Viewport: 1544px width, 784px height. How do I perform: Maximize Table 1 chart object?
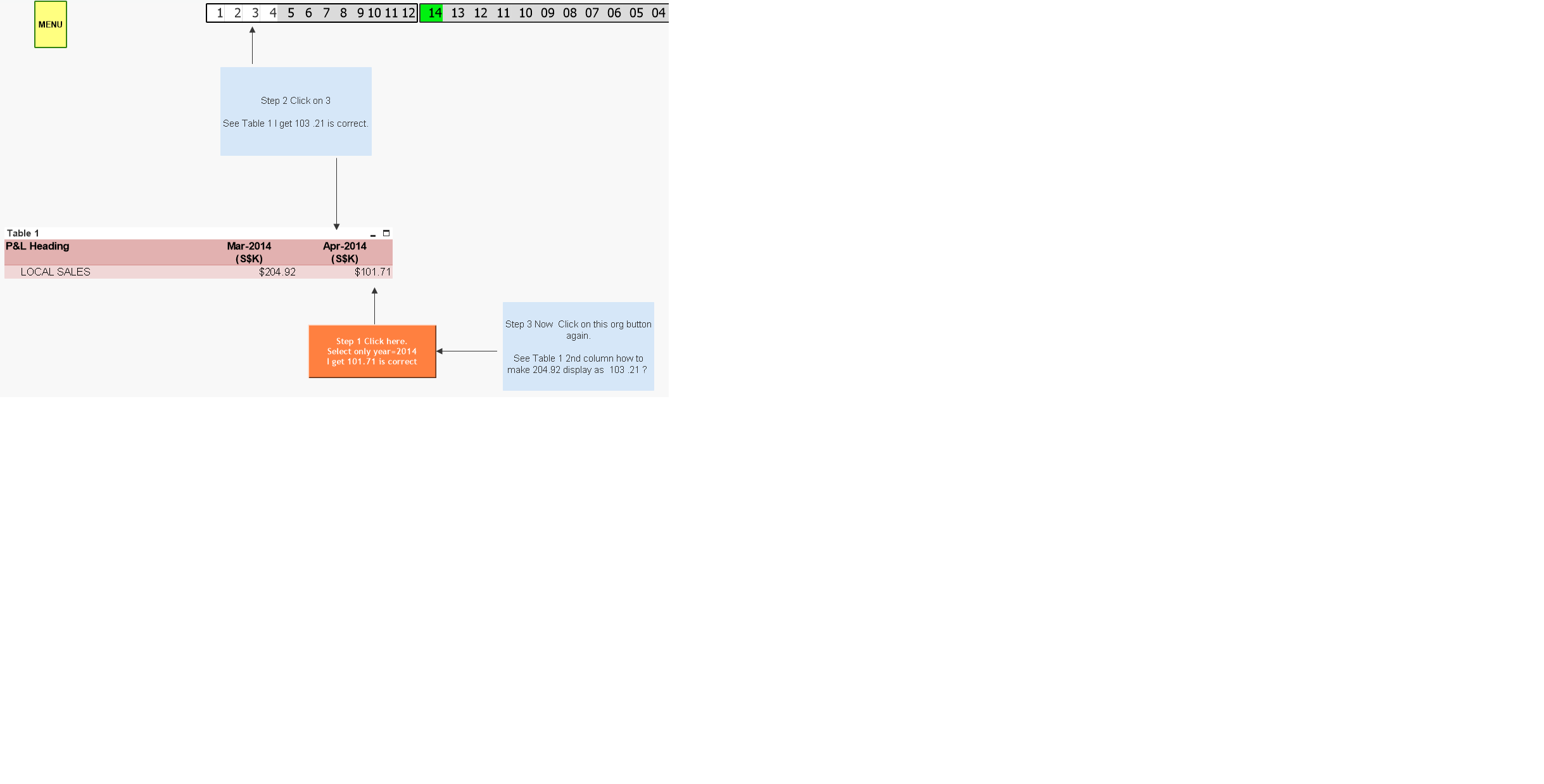[x=386, y=233]
